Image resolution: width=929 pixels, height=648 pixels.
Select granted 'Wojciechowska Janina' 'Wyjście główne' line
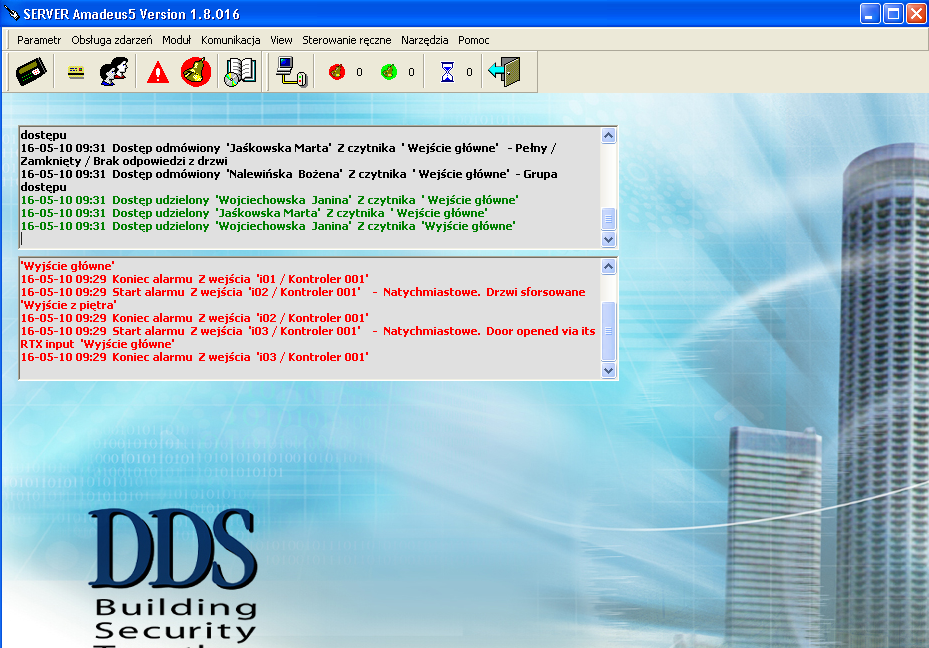tap(268, 226)
